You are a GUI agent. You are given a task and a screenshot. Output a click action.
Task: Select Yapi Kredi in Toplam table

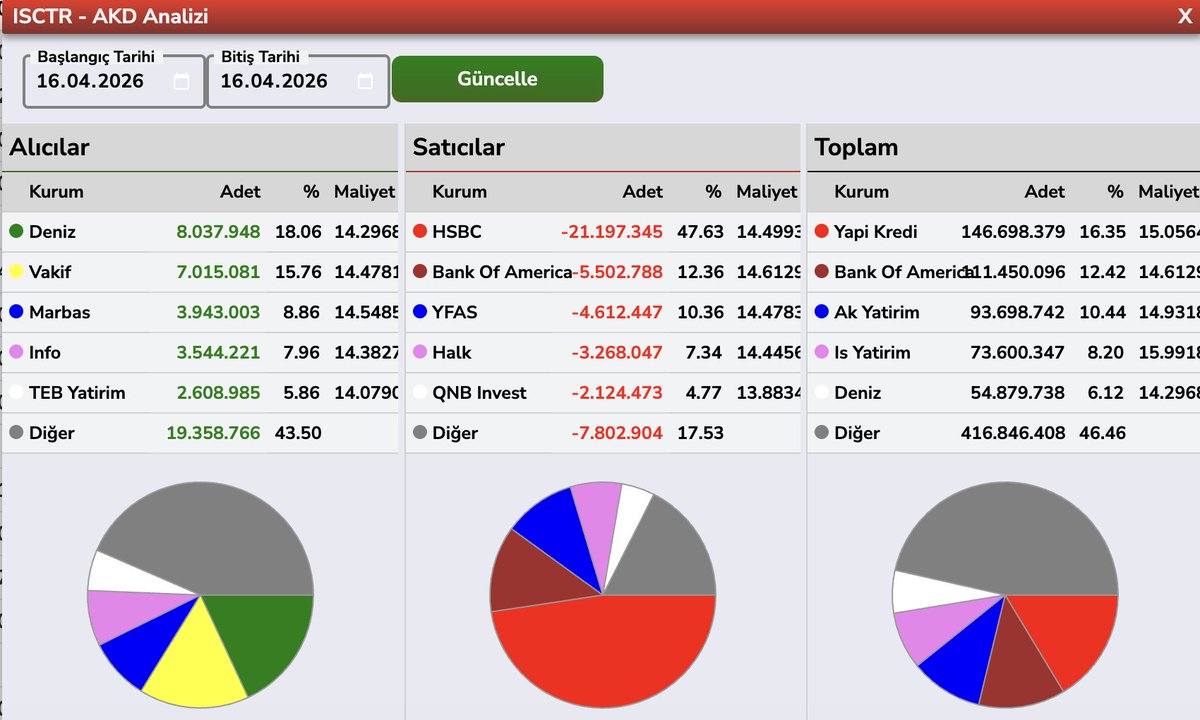[x=876, y=231]
